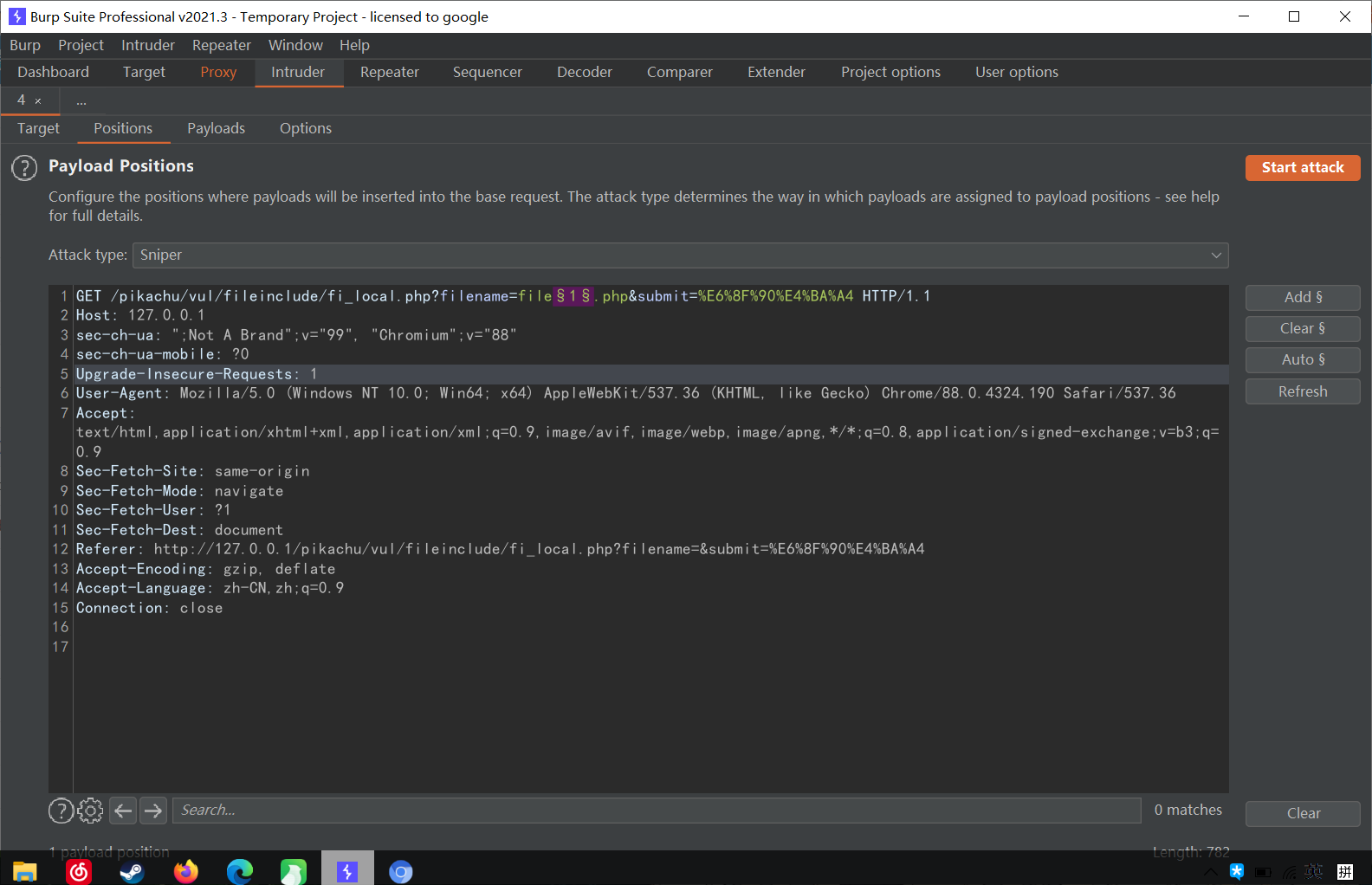The image size is (1372, 885).
Task: Open the search settings gear icon
Action: pos(90,811)
